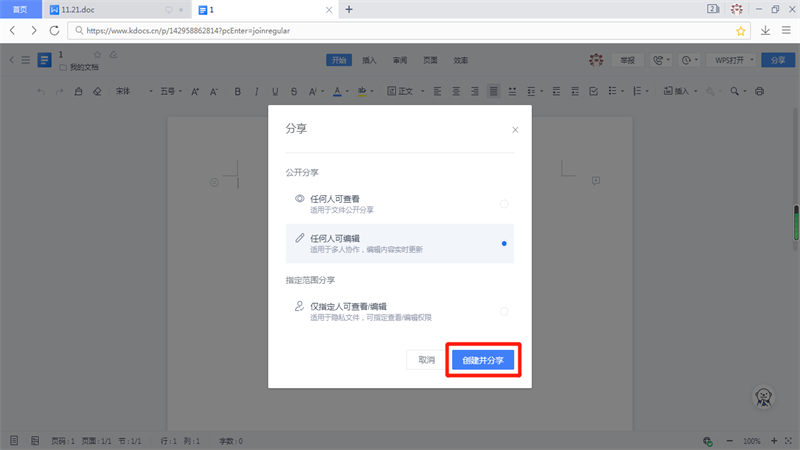Center align text
The image size is (800, 450).
pyautogui.click(x=456, y=91)
